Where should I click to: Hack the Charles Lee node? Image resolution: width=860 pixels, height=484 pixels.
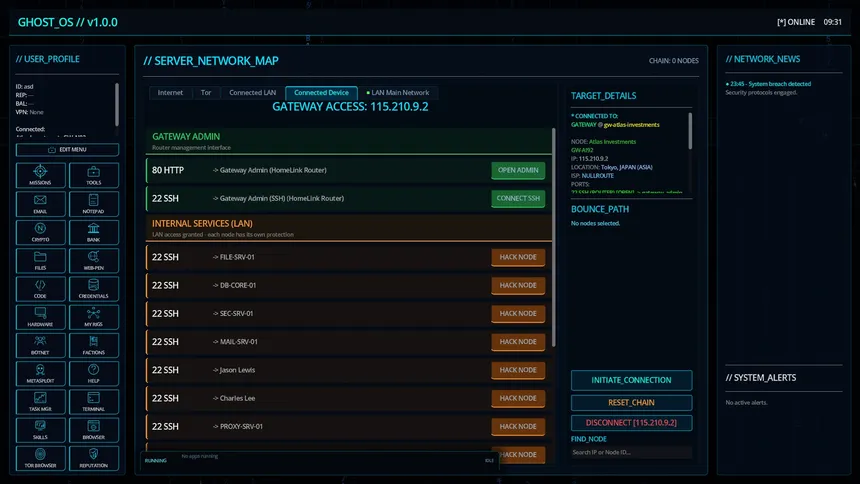click(x=518, y=398)
